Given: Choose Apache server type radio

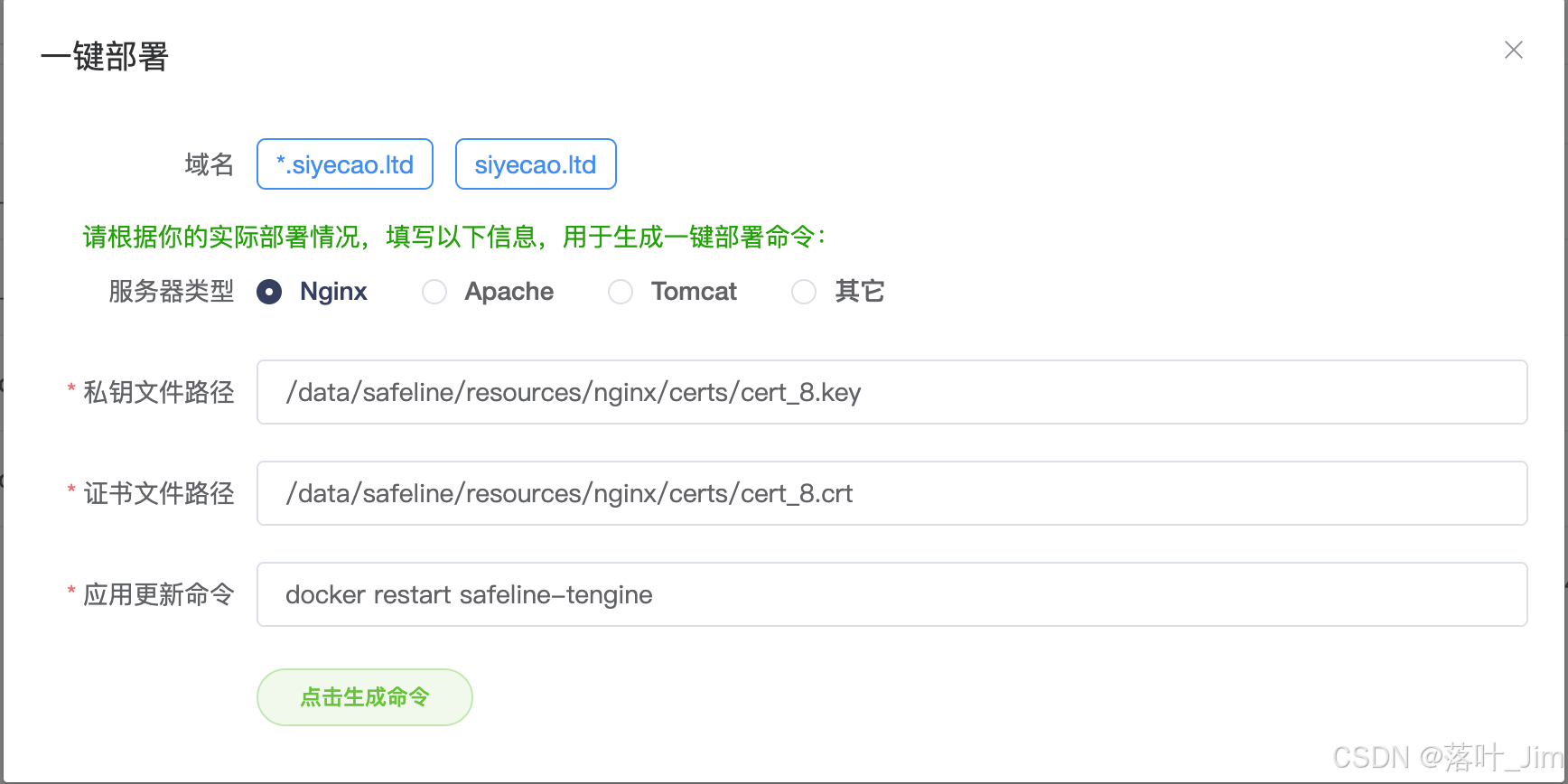Looking at the screenshot, I should click(x=434, y=292).
